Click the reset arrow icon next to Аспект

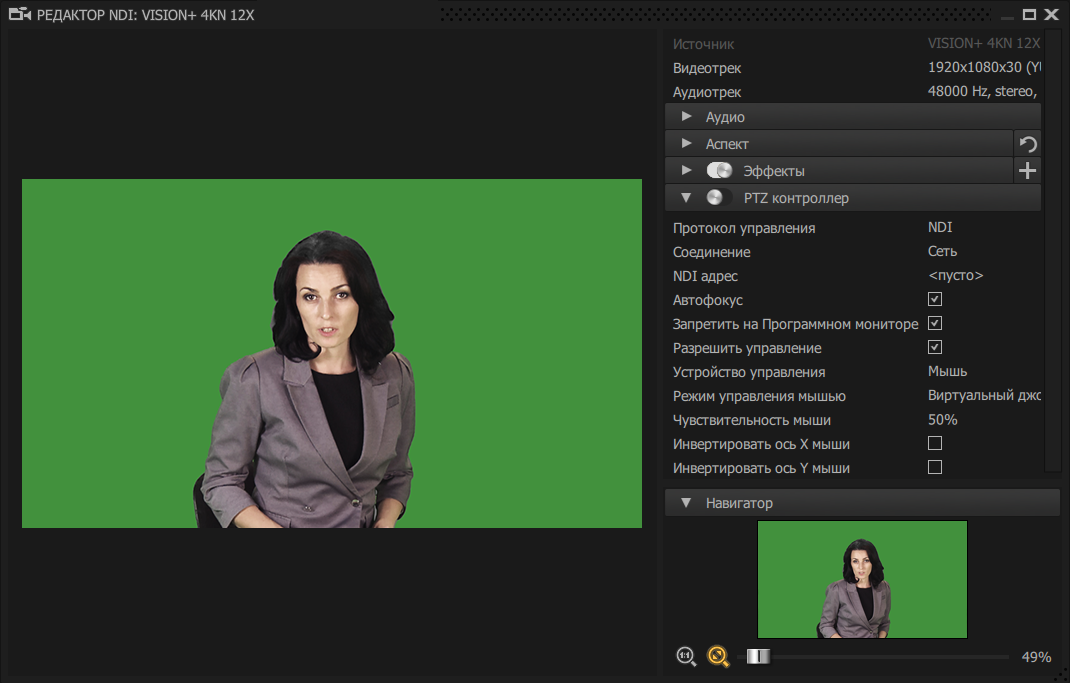1027,144
